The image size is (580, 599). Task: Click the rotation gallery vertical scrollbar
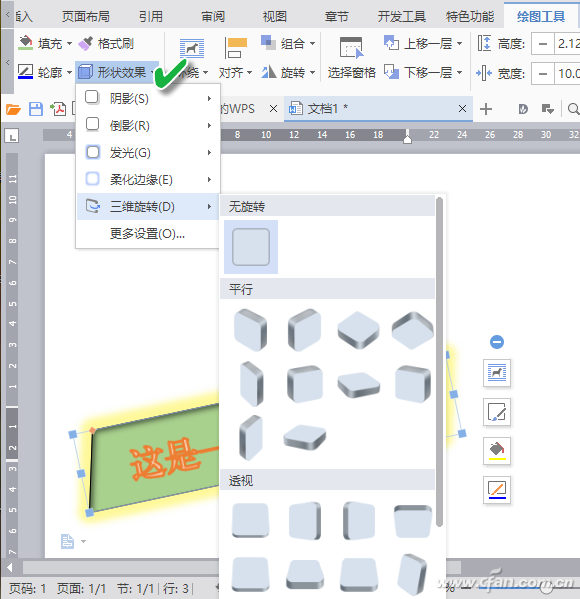coord(439,361)
